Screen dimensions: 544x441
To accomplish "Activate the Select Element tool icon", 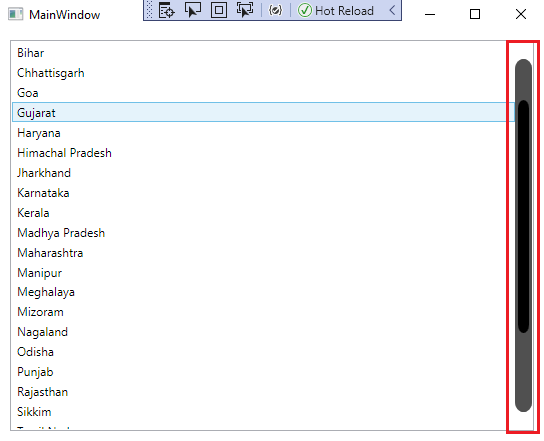I will 193,10.
